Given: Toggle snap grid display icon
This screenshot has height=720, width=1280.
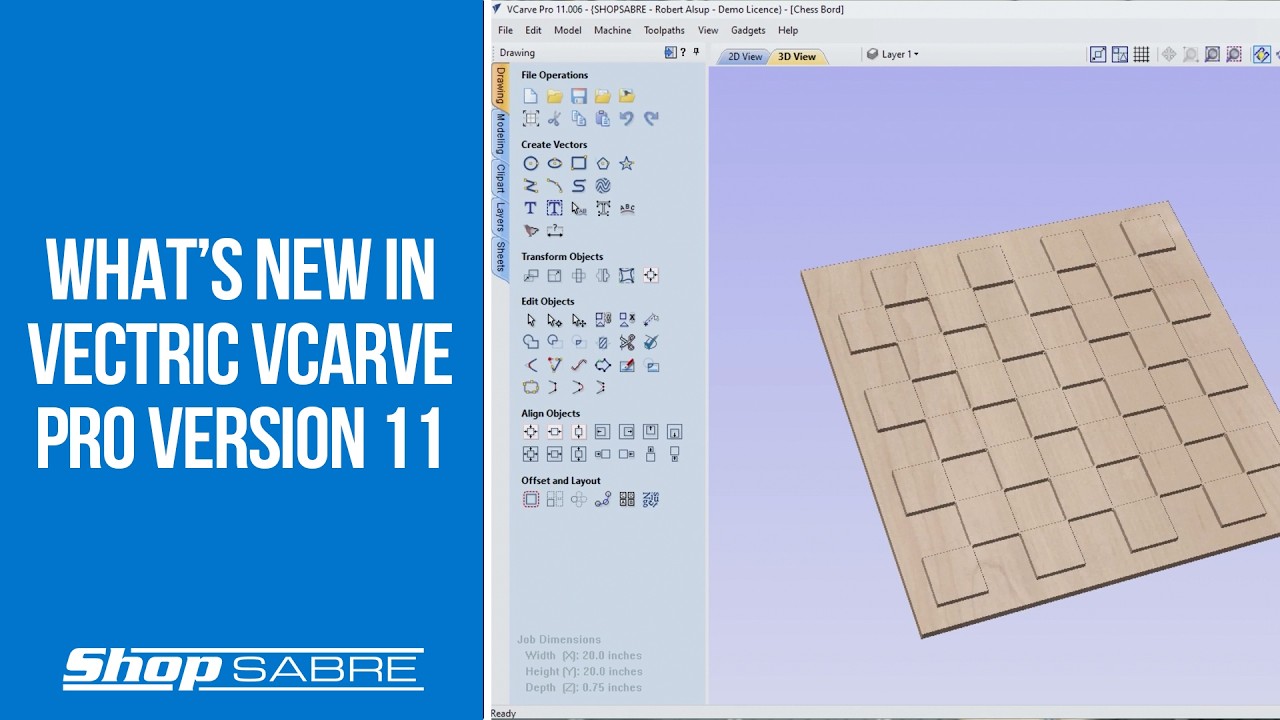Looking at the screenshot, I should point(1141,54).
